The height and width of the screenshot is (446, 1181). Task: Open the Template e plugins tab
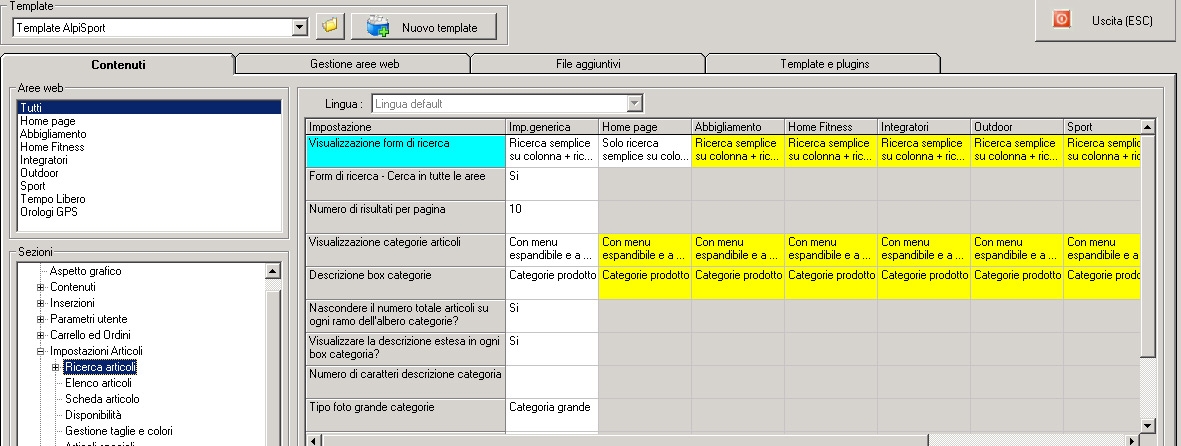(825, 64)
